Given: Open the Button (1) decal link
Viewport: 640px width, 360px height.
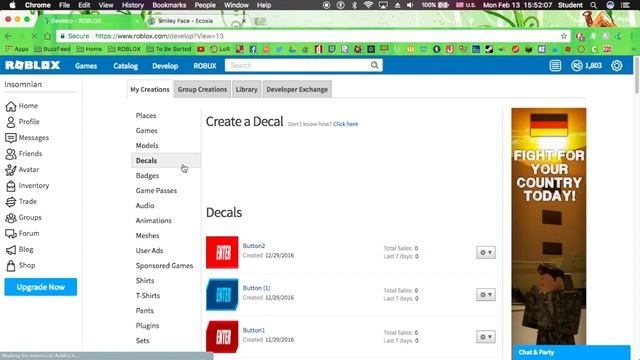Looking at the screenshot, I should pyautogui.click(x=256, y=288).
